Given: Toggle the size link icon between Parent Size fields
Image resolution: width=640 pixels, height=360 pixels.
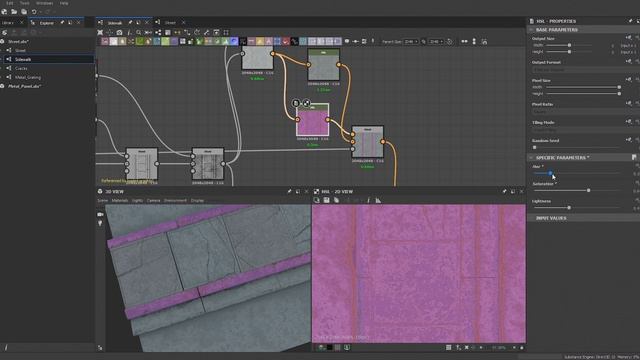Looking at the screenshot, I should (x=424, y=41).
